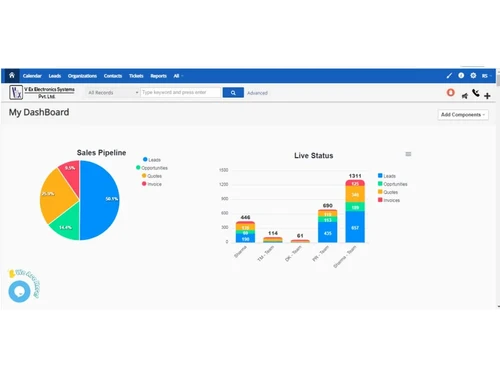Viewport: 500px width, 375px height.
Task: Open the Live Status chart hamburger menu
Action: (x=408, y=154)
